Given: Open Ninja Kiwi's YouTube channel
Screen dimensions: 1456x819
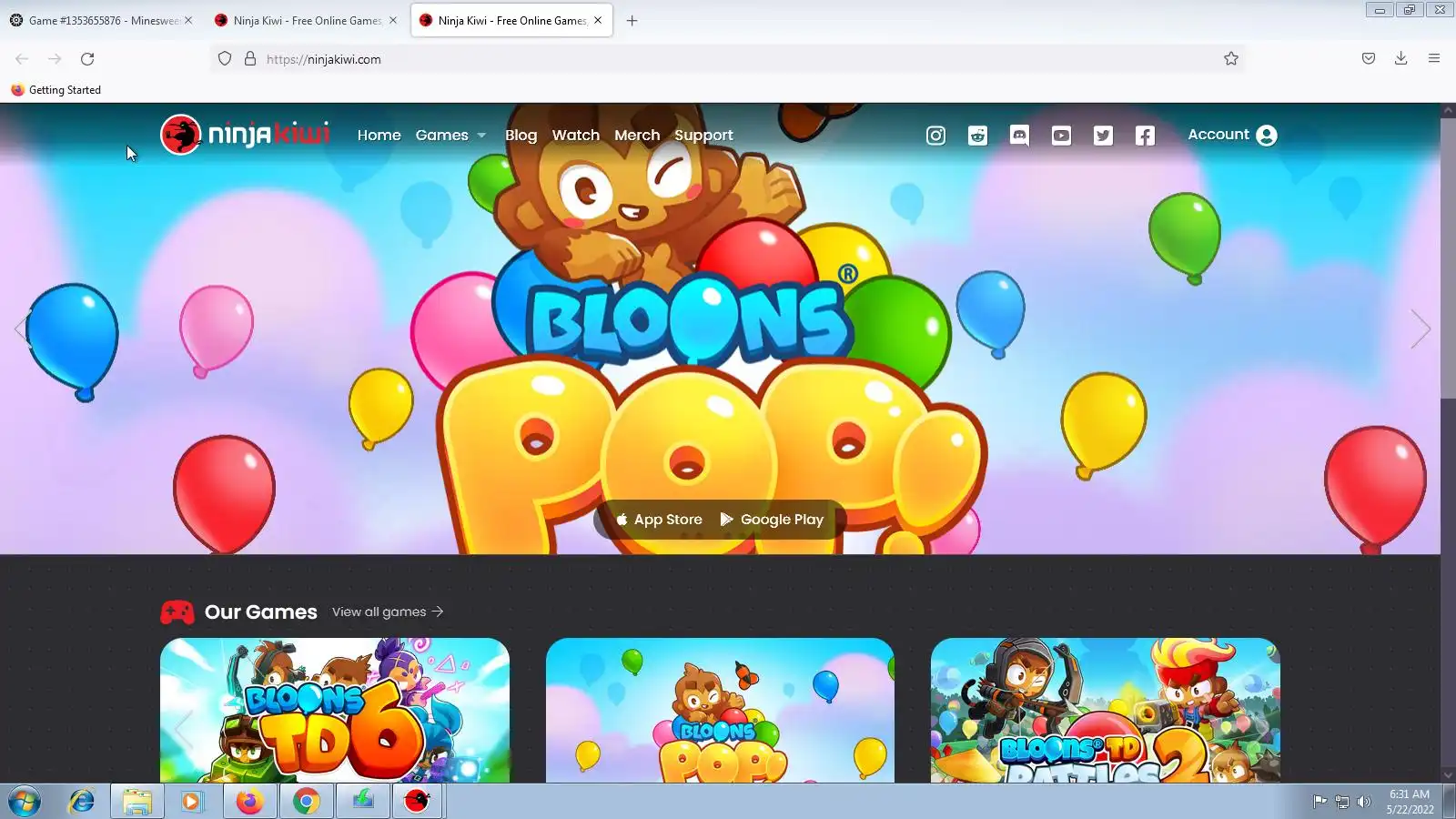Looking at the screenshot, I should click(1061, 136).
